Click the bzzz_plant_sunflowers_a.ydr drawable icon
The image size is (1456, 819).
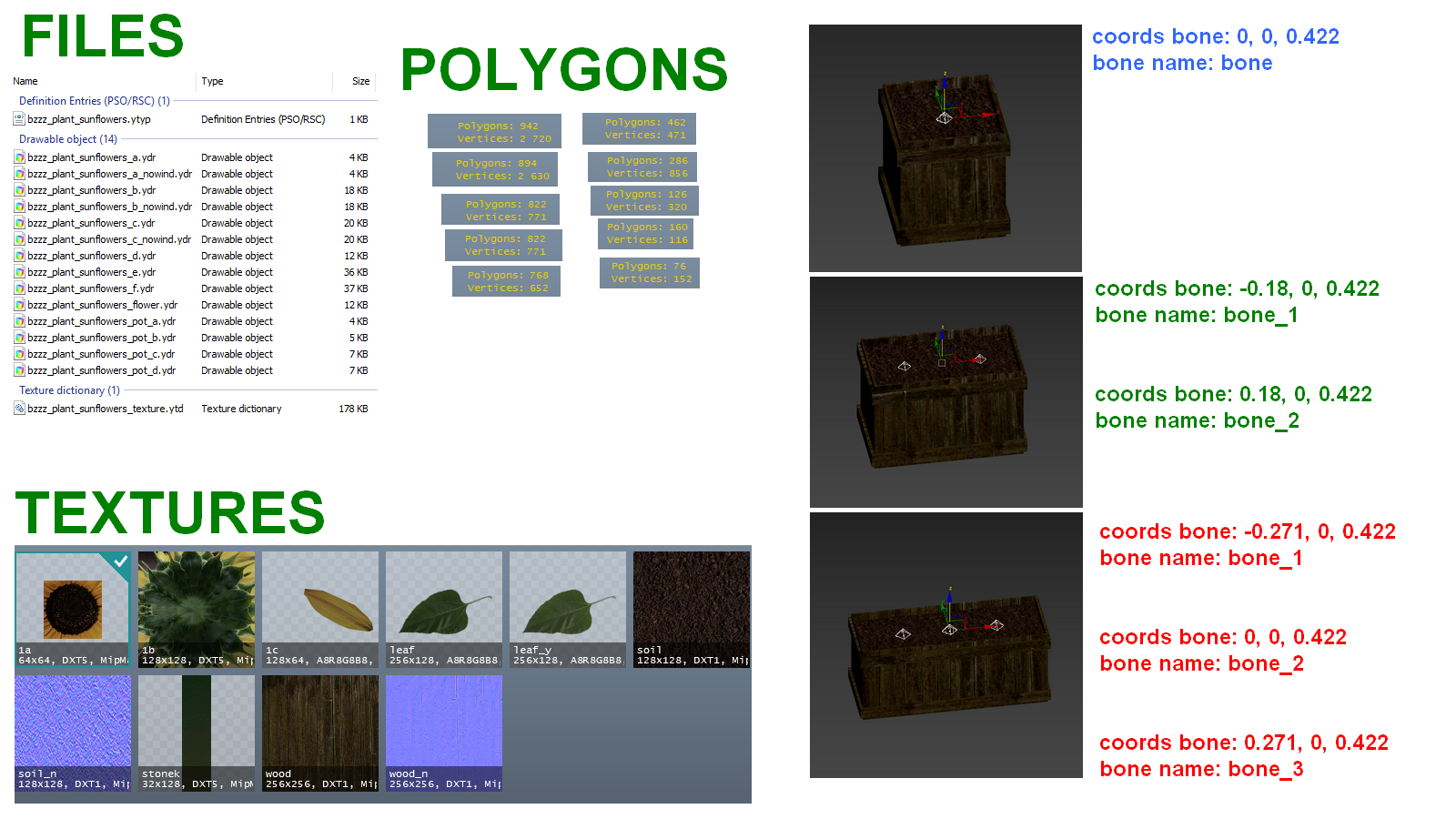click(19, 157)
